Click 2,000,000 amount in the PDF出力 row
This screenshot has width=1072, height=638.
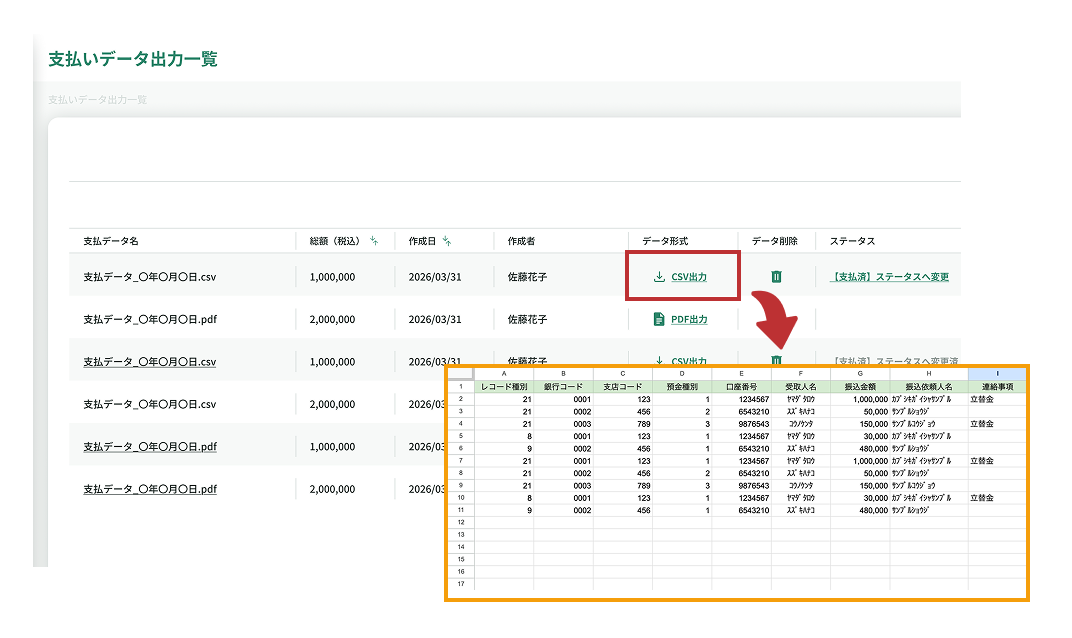pos(332,319)
